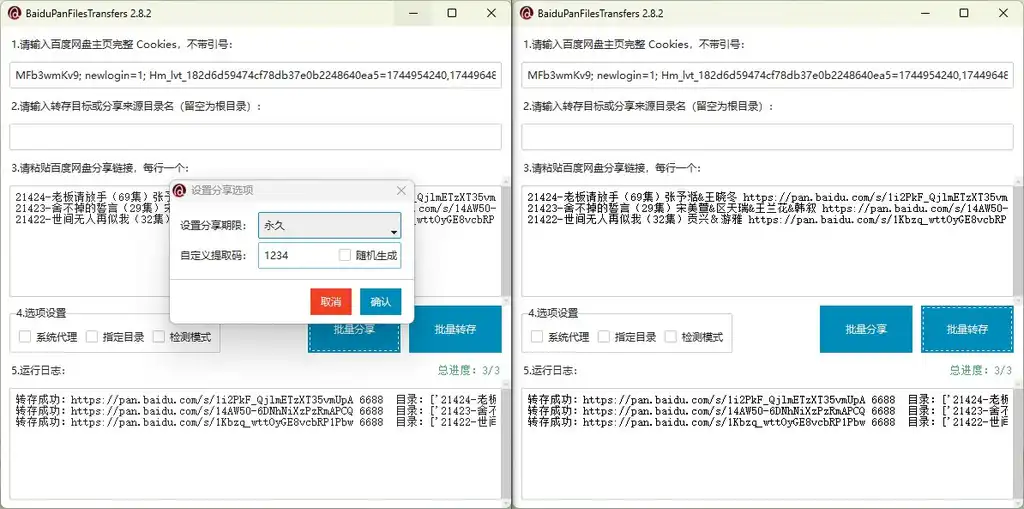Click 批量分享 button in the right window
1024x509 pixels.
pyautogui.click(x=866, y=329)
